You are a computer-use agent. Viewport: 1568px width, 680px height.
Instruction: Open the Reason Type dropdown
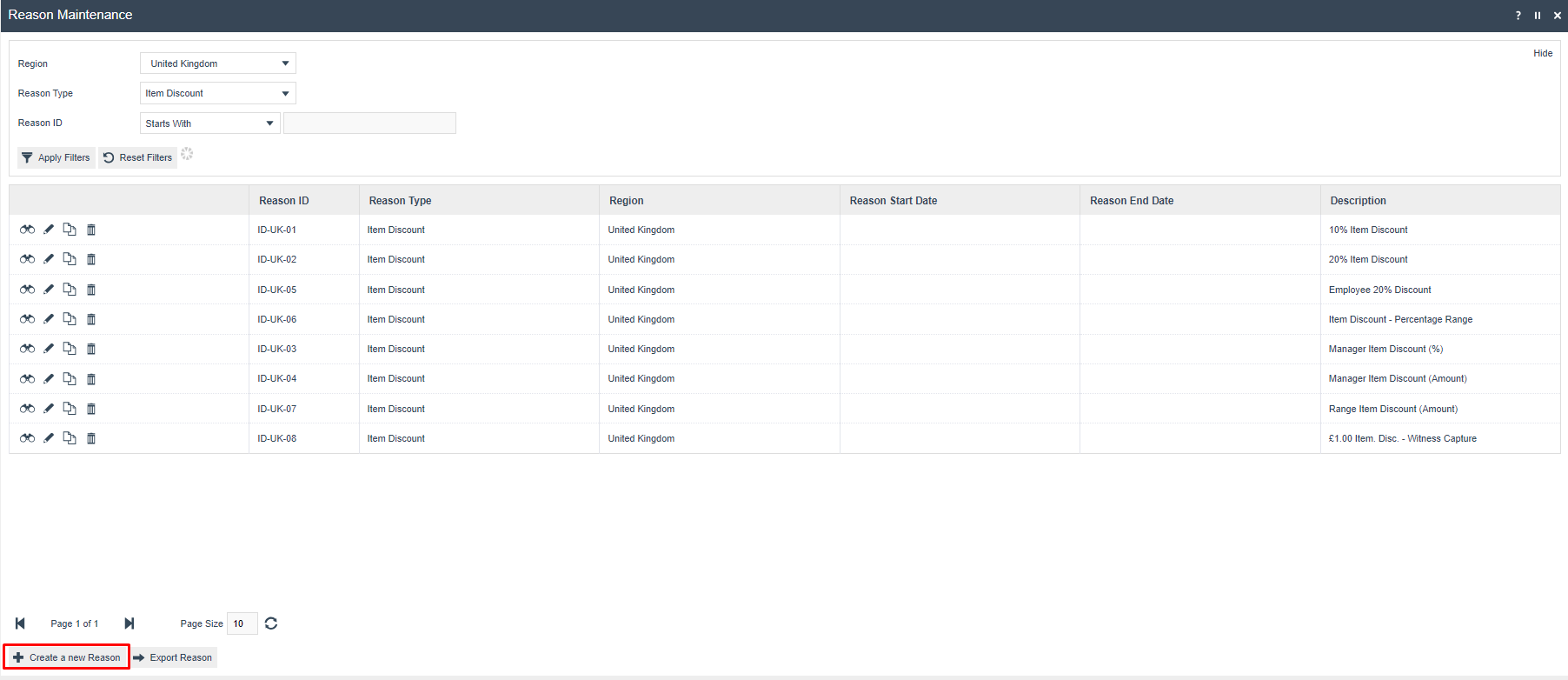(x=218, y=93)
